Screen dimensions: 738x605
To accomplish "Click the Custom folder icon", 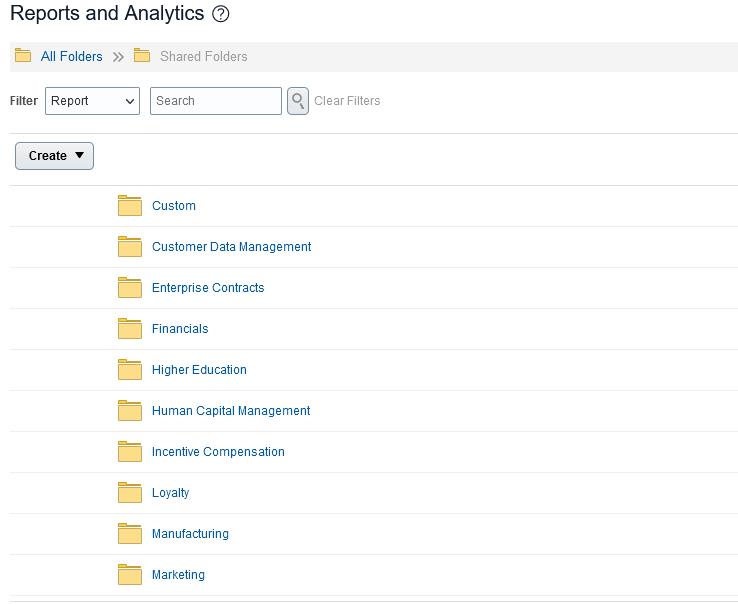I will 130,206.
